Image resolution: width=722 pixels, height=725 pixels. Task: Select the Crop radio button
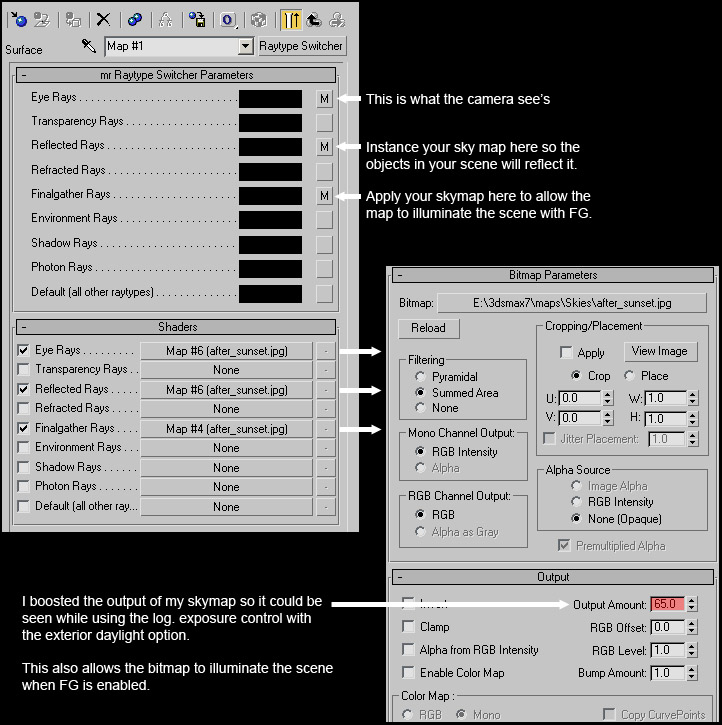(x=575, y=375)
